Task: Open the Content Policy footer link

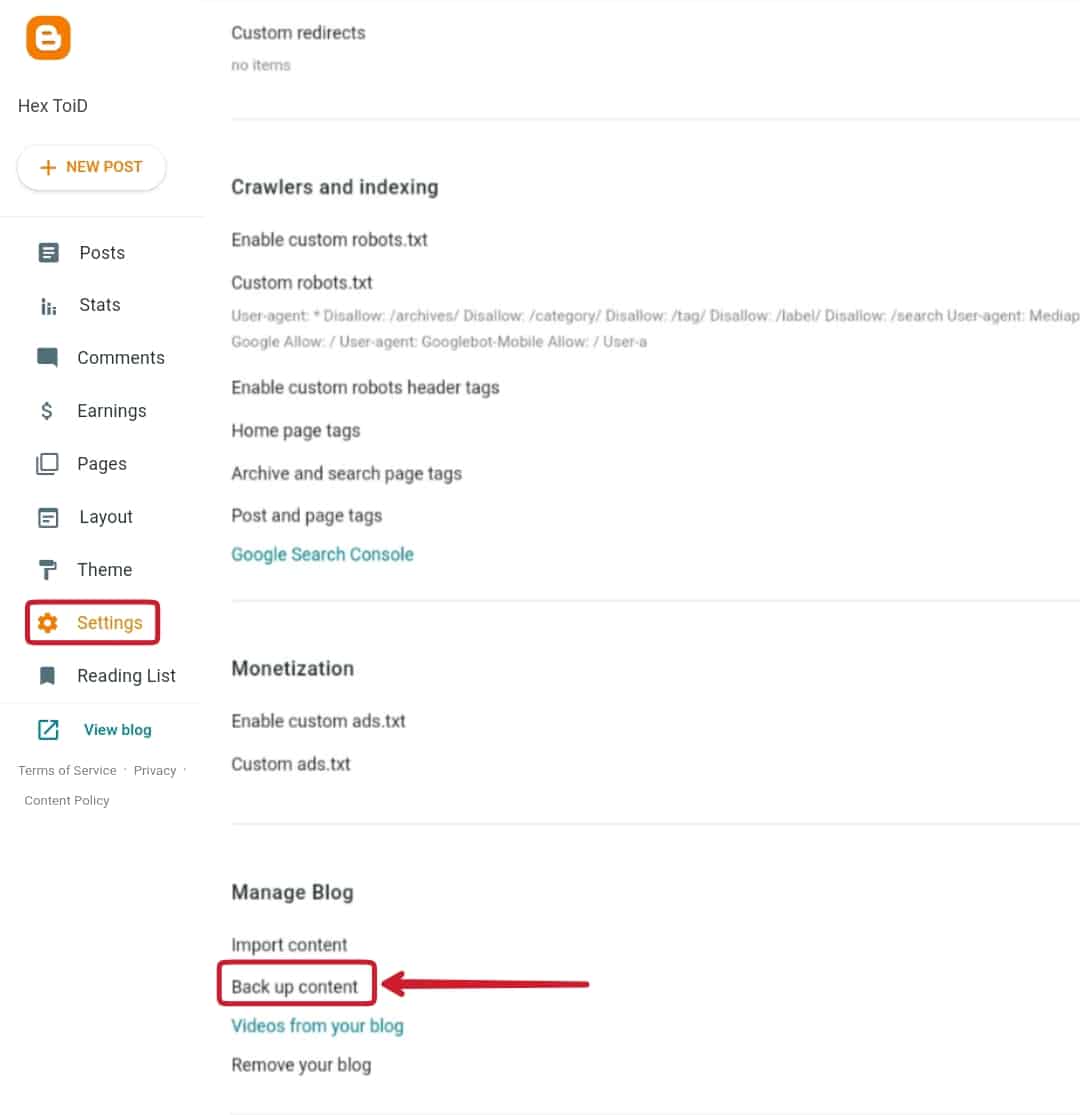Action: click(67, 800)
